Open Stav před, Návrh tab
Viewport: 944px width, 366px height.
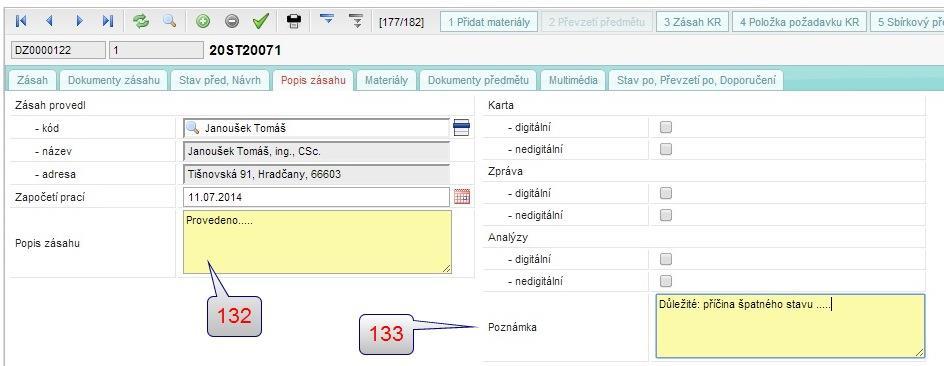[220, 80]
